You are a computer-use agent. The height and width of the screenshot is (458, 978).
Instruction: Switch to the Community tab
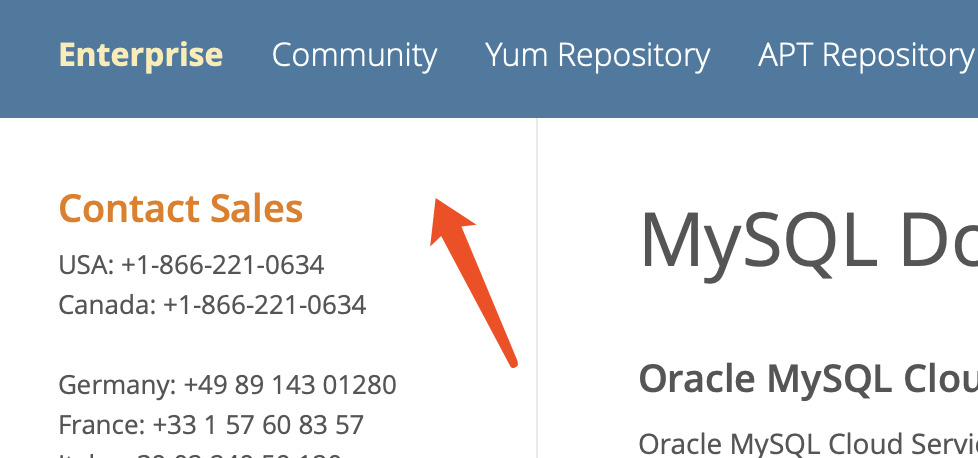[x=354, y=54]
